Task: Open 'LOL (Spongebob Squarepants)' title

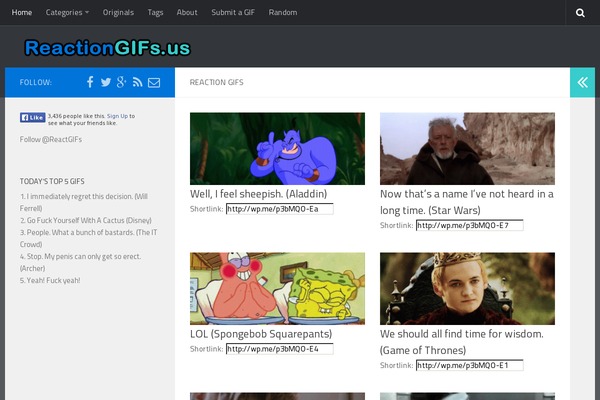Action: tap(261, 334)
